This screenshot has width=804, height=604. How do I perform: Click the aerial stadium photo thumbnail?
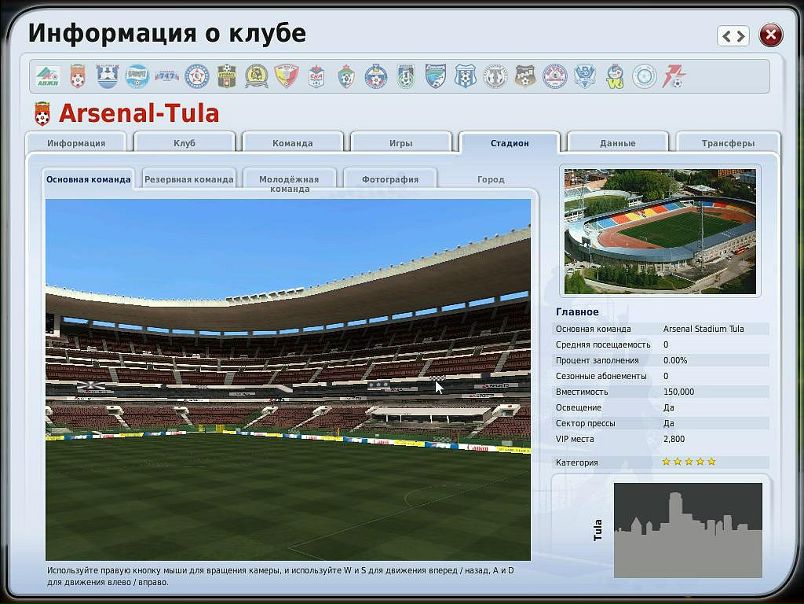tap(659, 231)
